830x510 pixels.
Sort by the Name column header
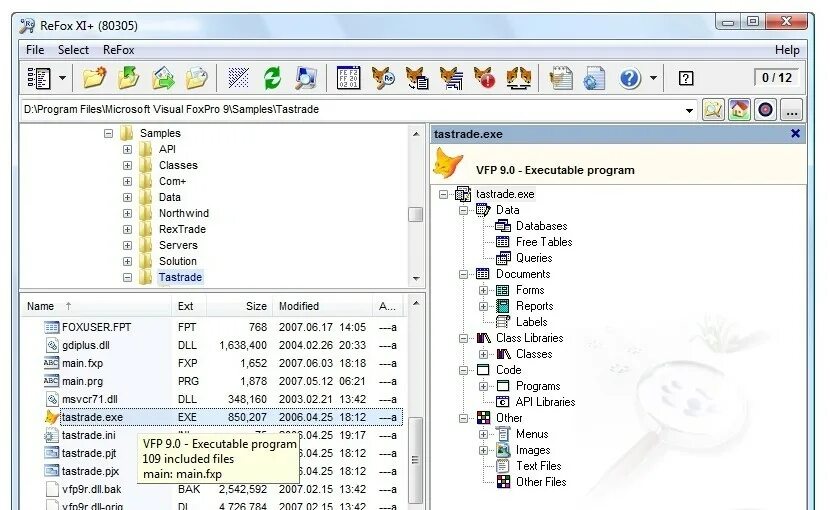pos(96,306)
